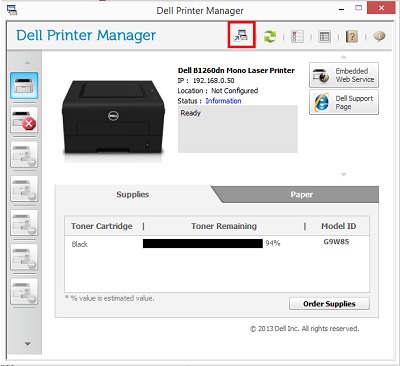
Task: Select the last printer icon in sidebar
Action: point(24,292)
